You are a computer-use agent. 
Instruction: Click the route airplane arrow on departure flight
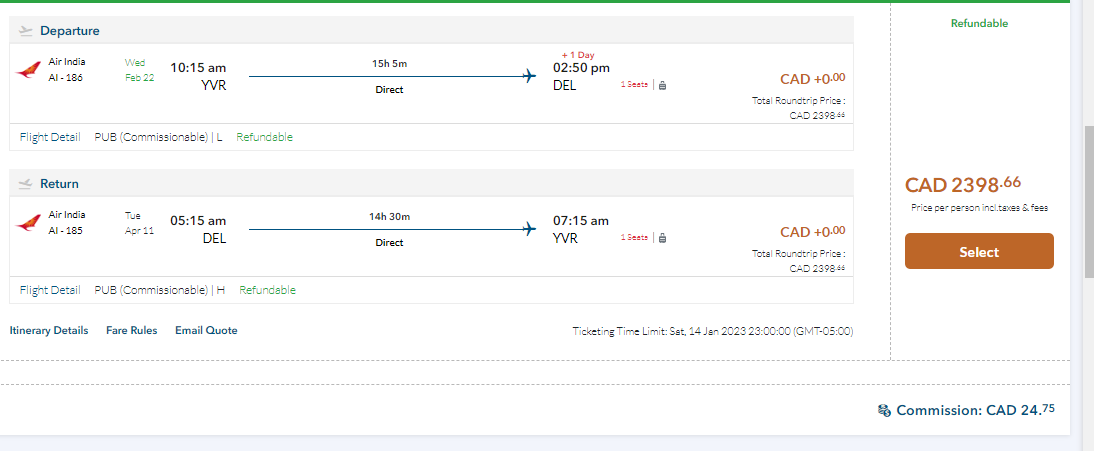[x=530, y=77]
